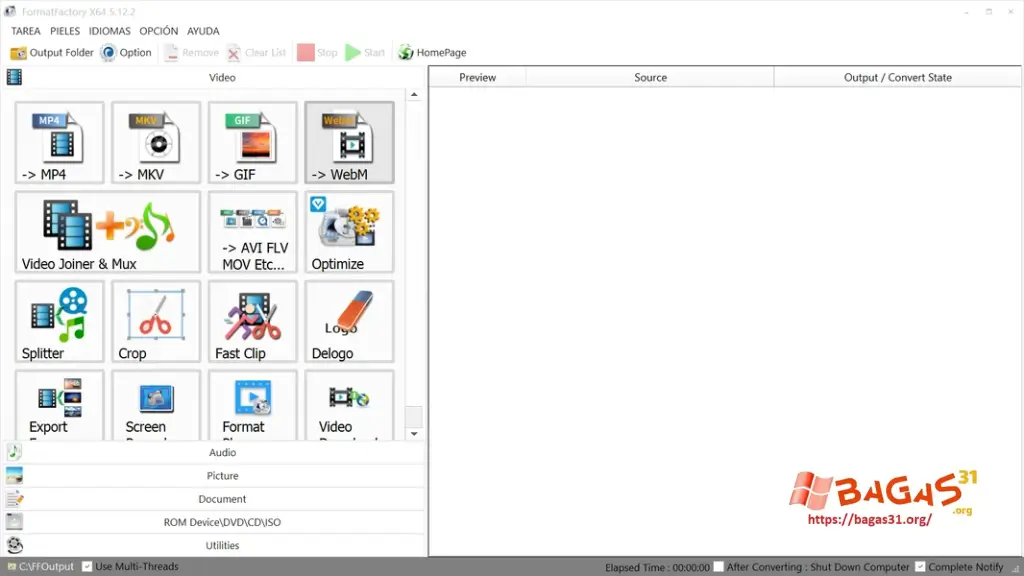Launch the Delogo tool

pos(348,320)
